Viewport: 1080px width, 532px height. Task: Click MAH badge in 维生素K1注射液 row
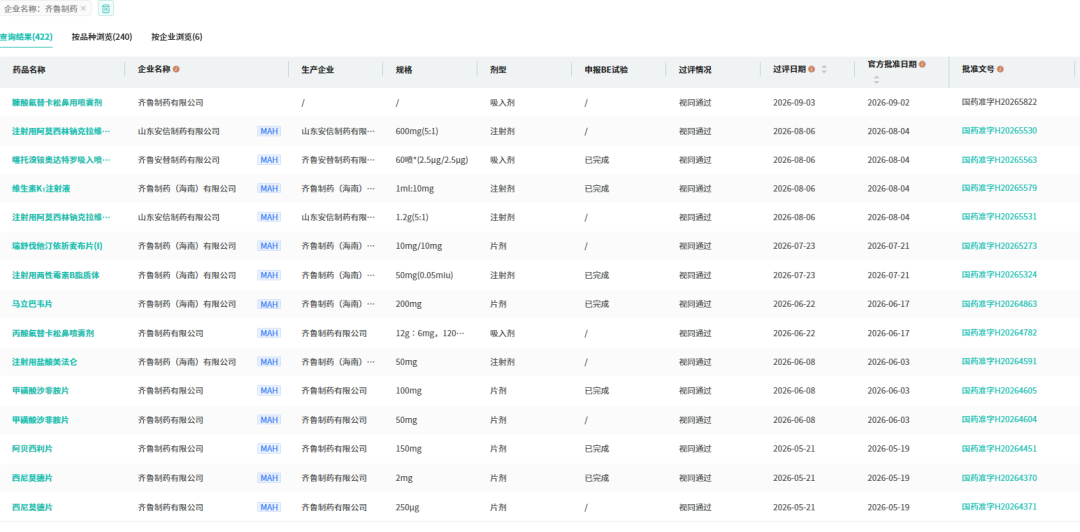coord(269,188)
